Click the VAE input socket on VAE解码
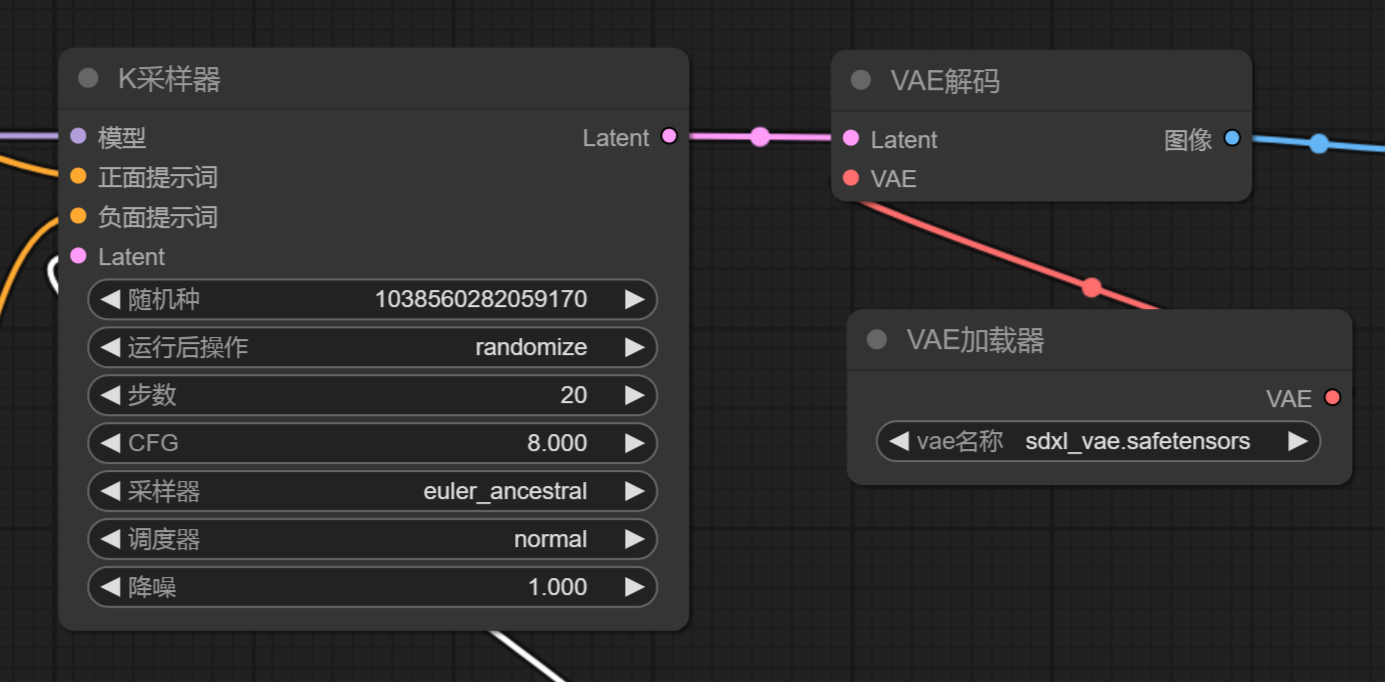 coord(851,178)
